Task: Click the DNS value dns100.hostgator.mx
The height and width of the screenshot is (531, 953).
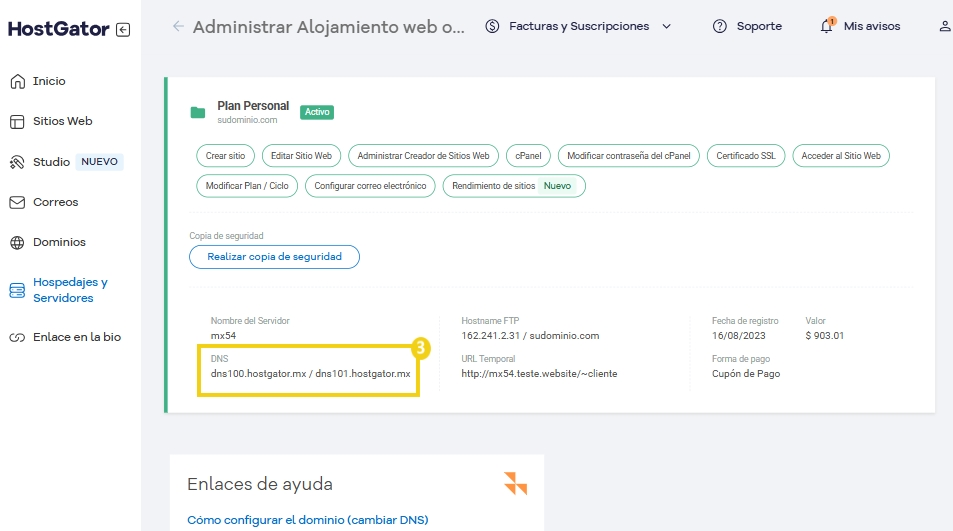Action: coord(258,374)
